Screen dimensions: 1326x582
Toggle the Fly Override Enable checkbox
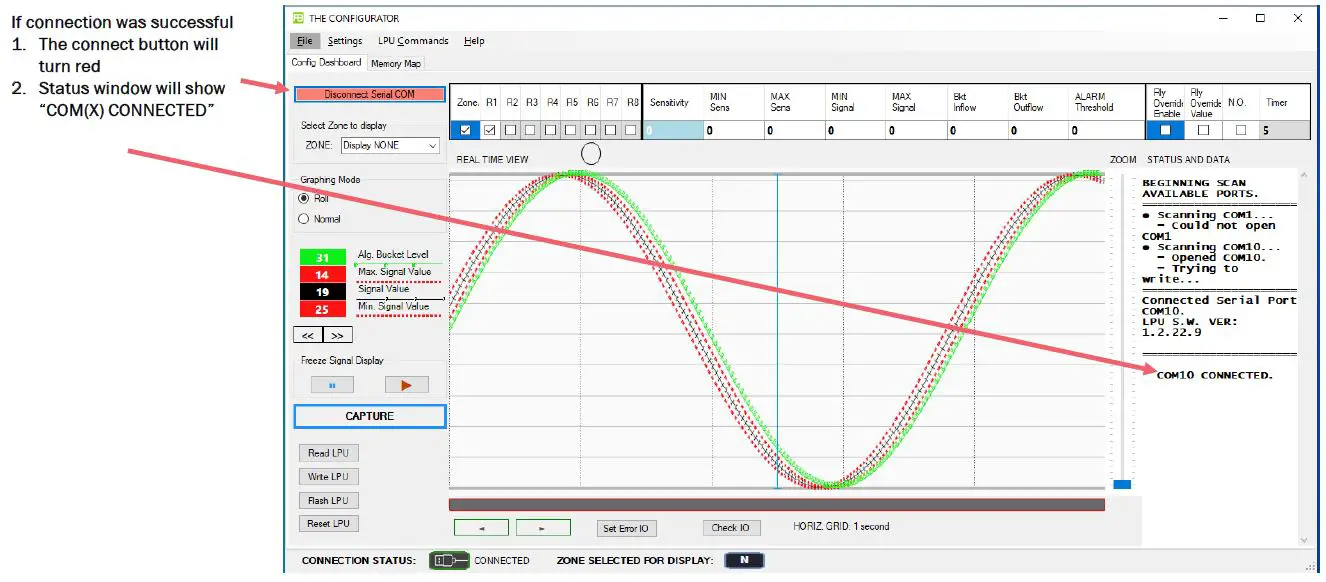1164,129
